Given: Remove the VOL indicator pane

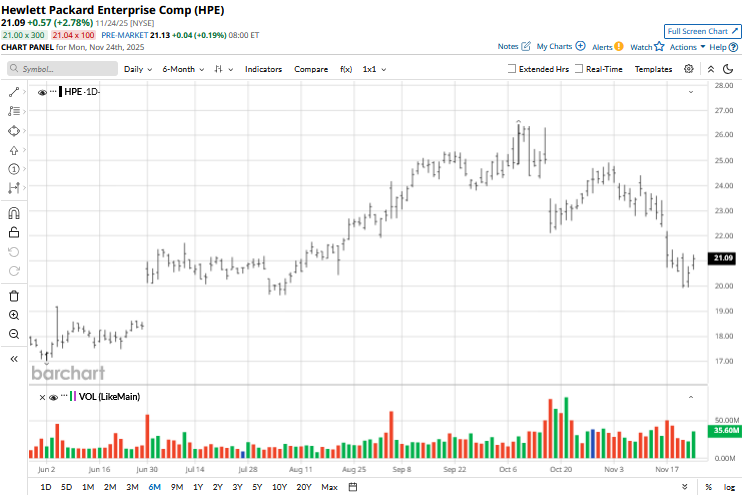Looking at the screenshot, I should [x=42, y=397].
